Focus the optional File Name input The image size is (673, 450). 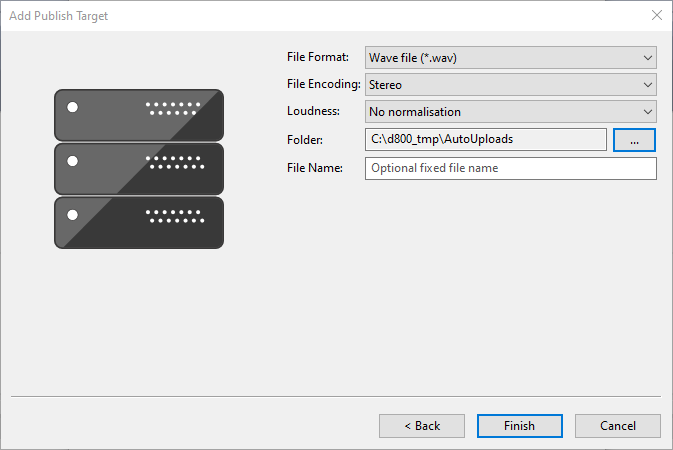(510, 168)
